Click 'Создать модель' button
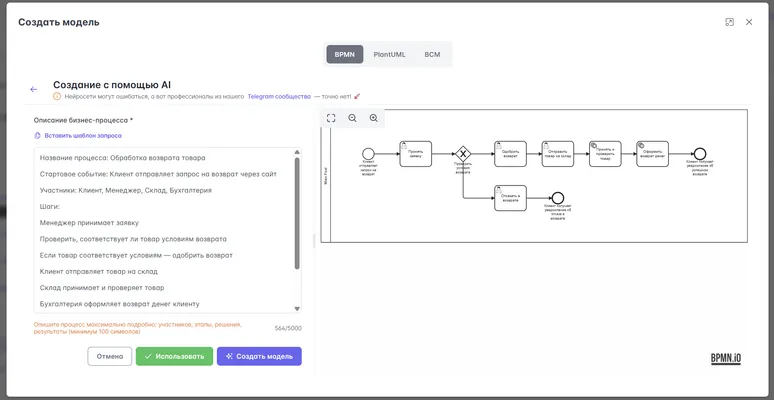 (259, 356)
